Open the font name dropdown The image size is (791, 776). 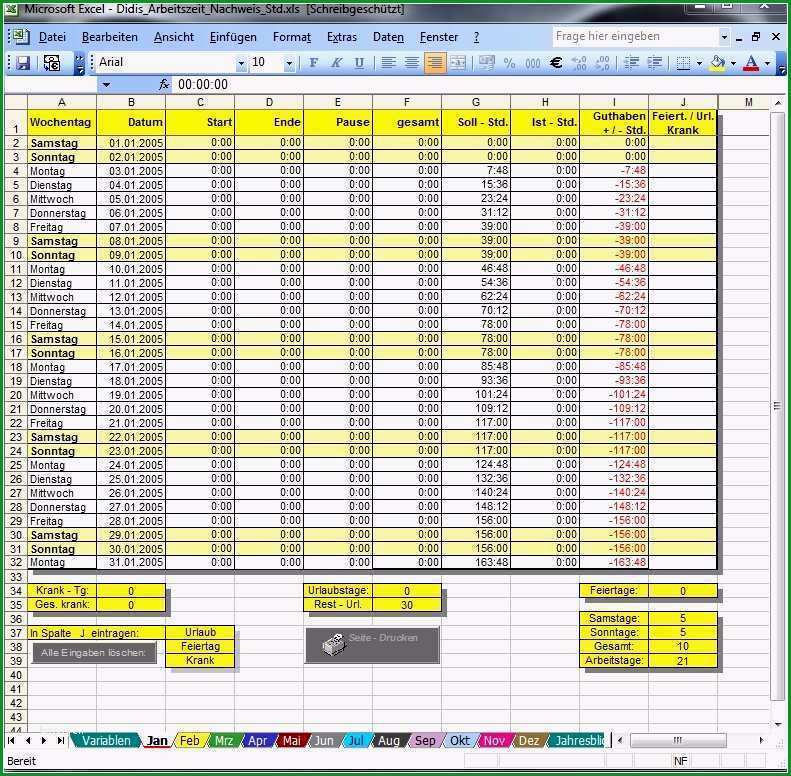coord(241,64)
